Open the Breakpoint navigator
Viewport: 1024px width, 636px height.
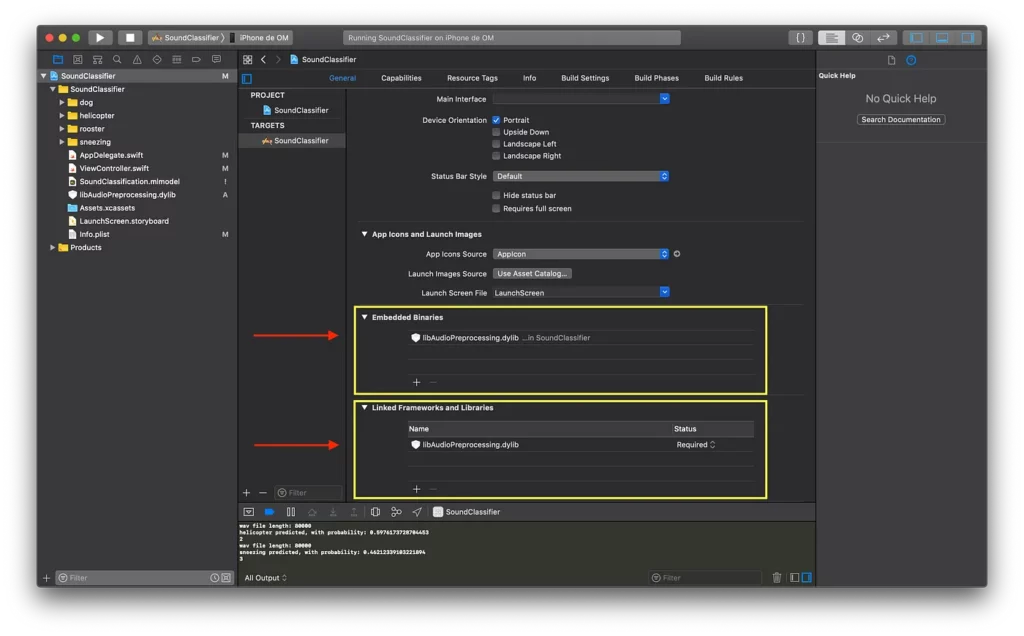[196, 59]
